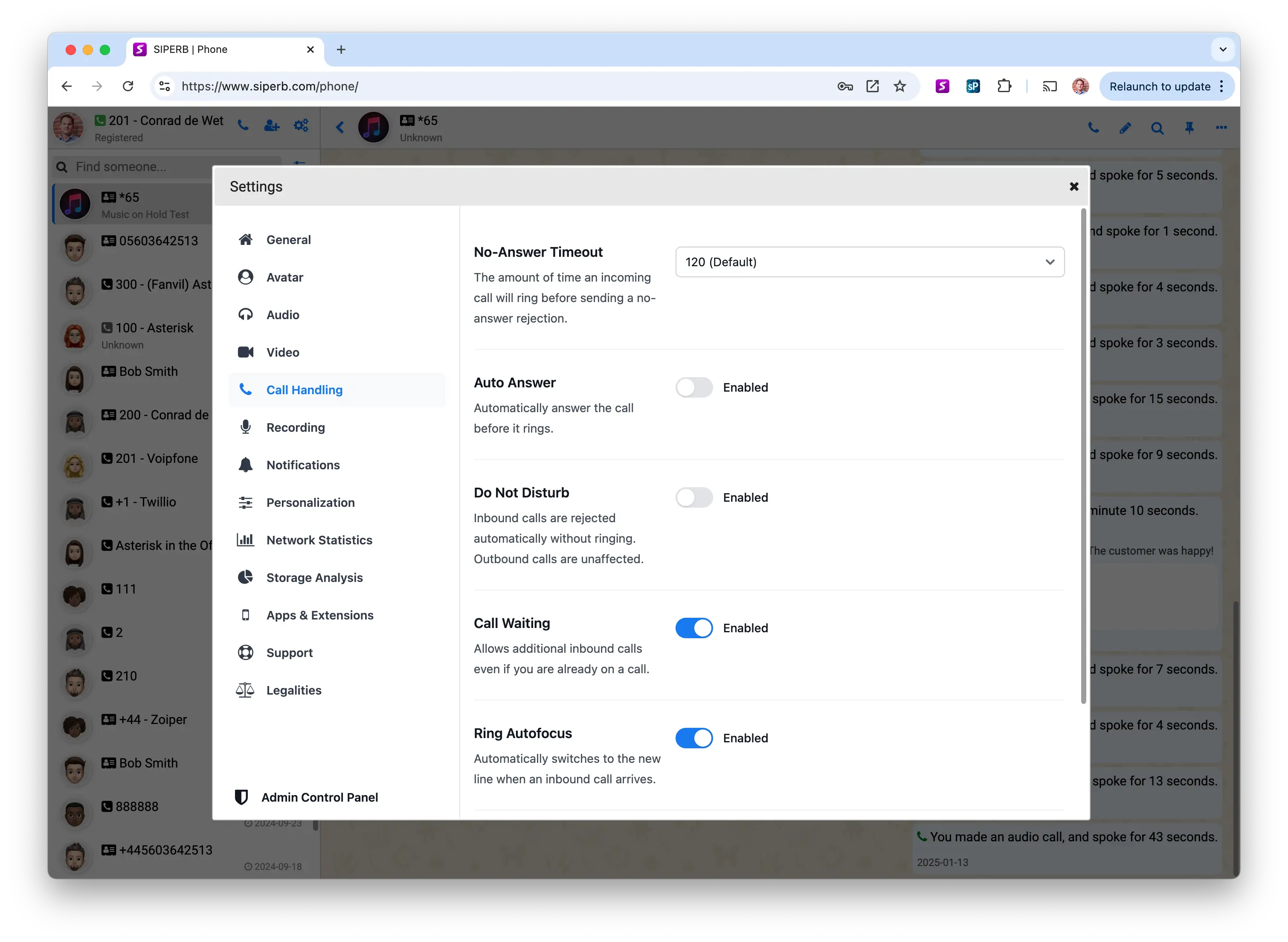Open the Video settings section
The image size is (1288, 942).
pos(336,352)
